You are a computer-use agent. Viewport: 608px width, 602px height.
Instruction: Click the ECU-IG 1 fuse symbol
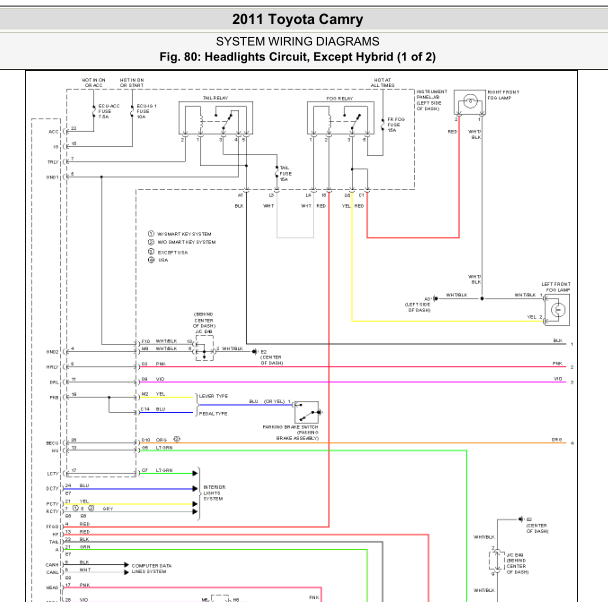point(132,111)
